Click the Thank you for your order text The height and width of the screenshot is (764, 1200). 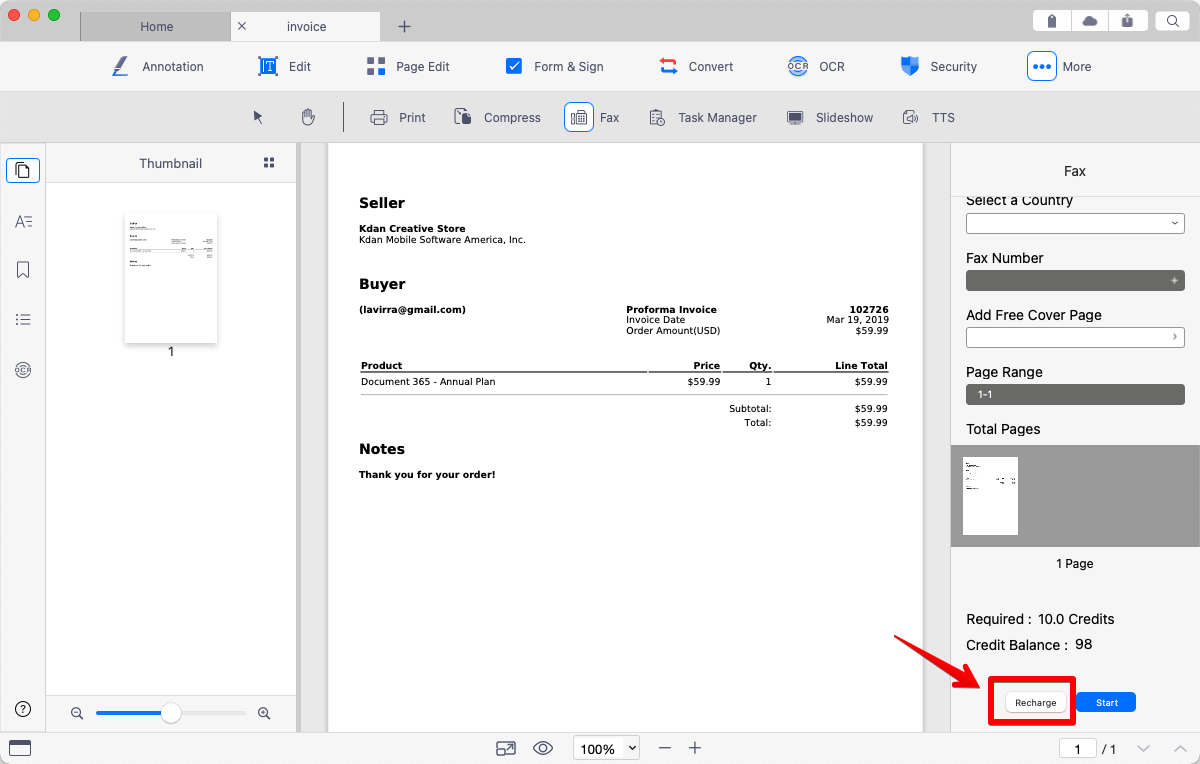[427, 474]
